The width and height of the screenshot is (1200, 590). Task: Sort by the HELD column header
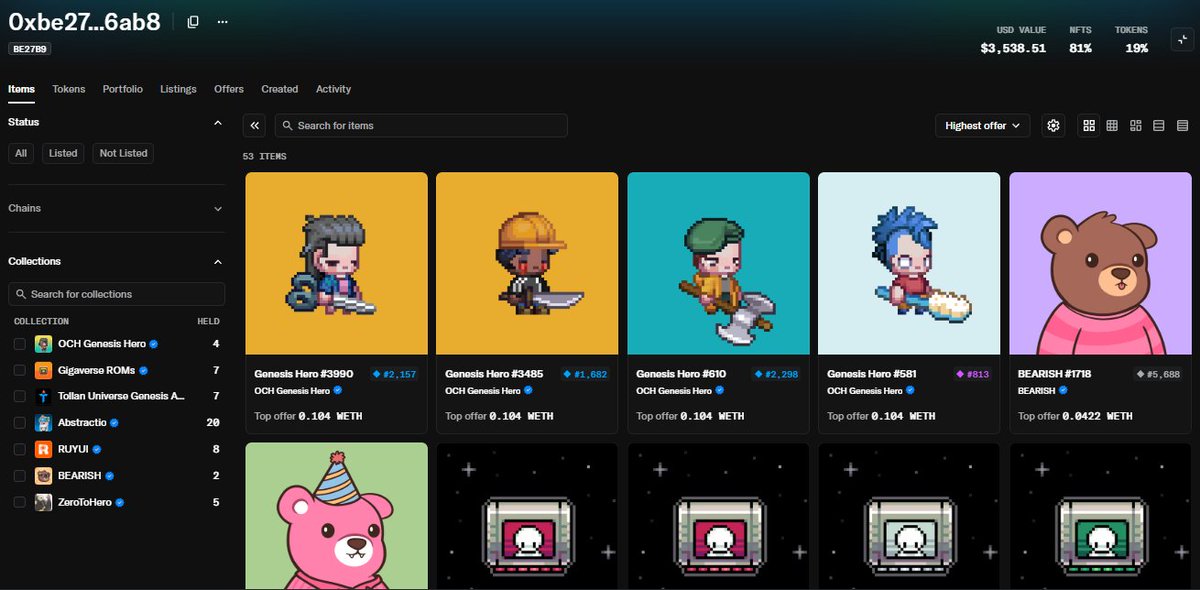point(208,321)
